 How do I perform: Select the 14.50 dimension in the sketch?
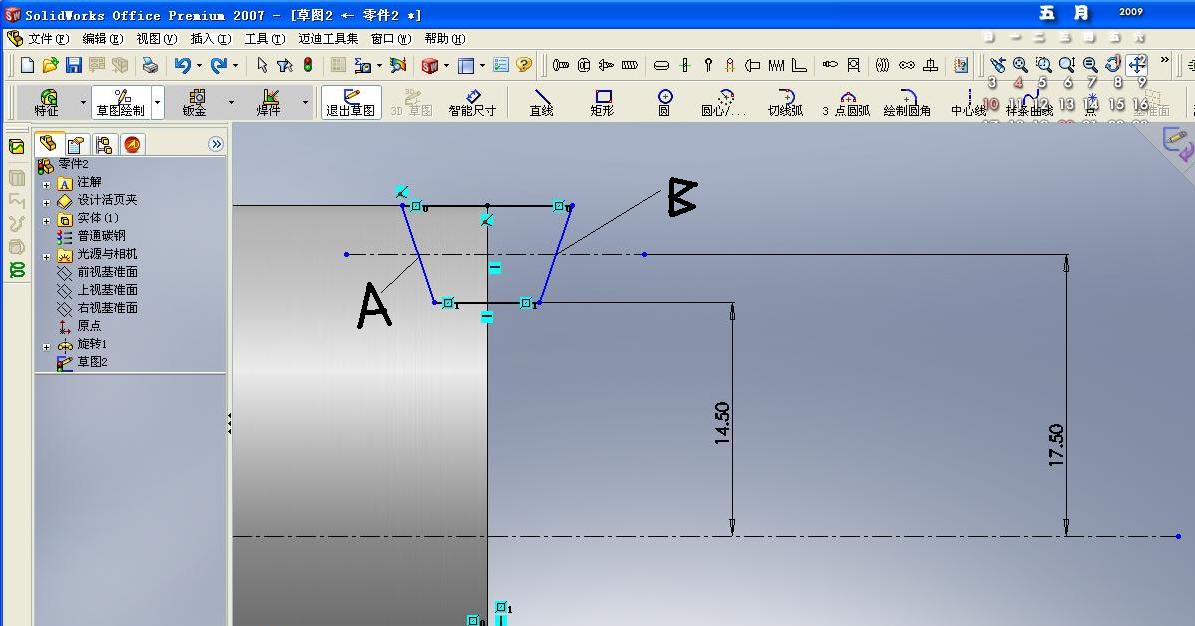point(722,423)
